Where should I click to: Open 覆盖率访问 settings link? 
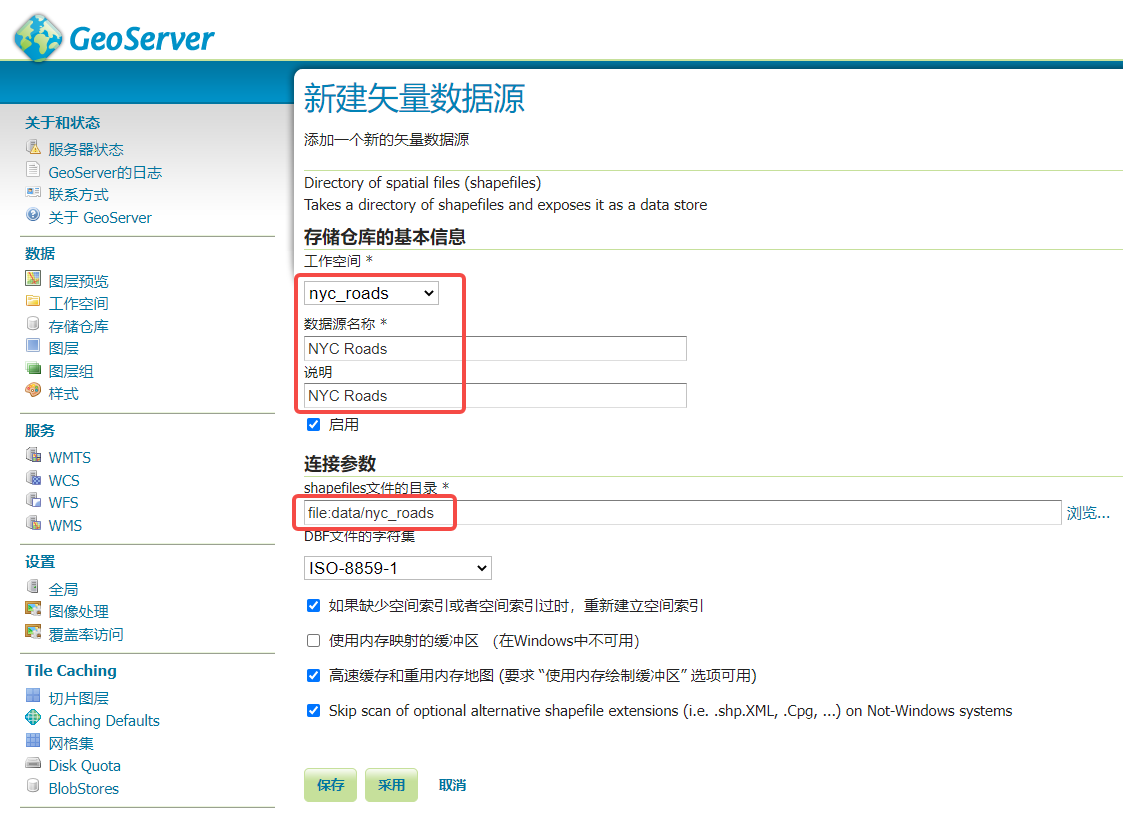pos(86,634)
